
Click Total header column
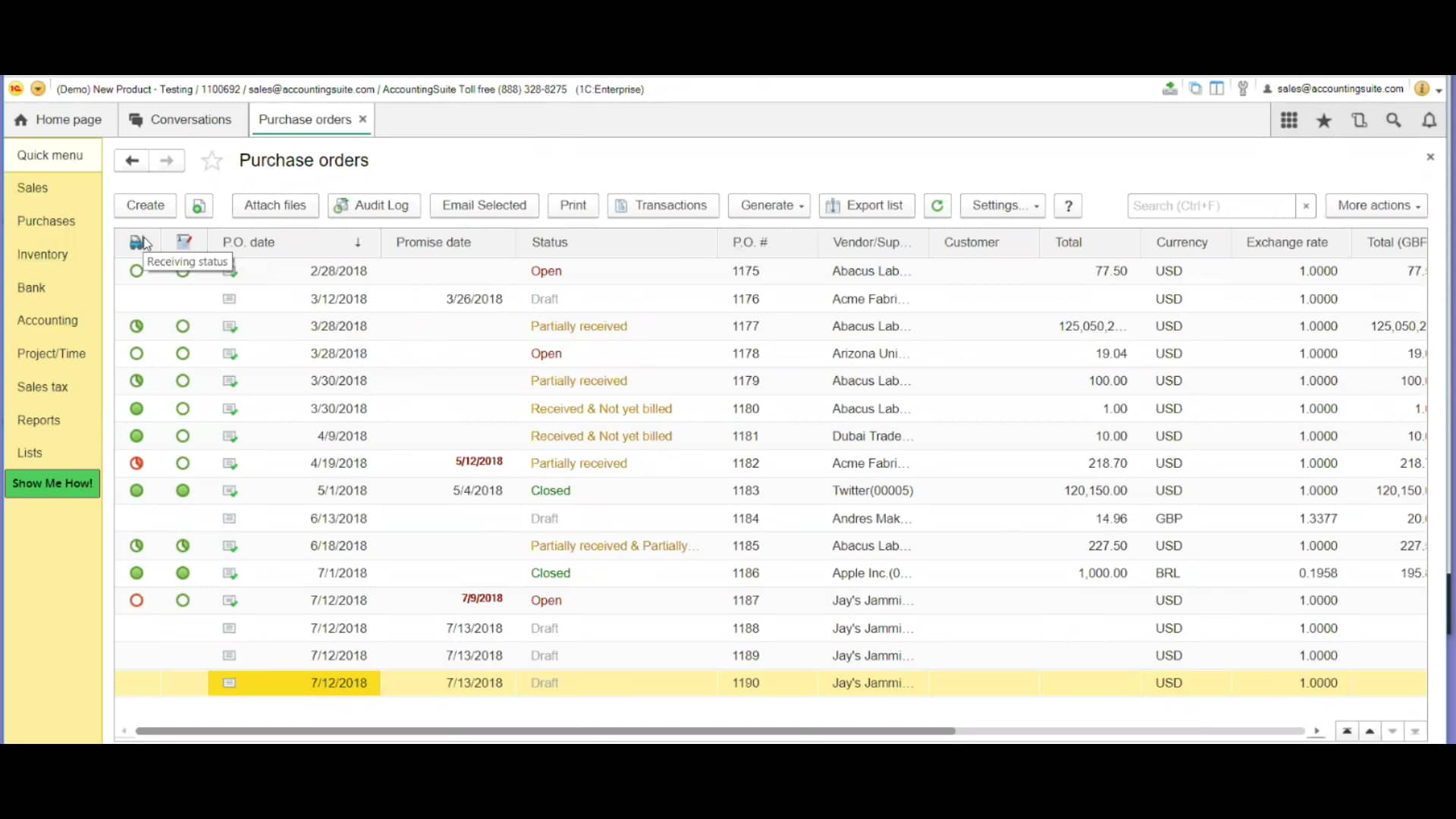[x=1090, y=242]
